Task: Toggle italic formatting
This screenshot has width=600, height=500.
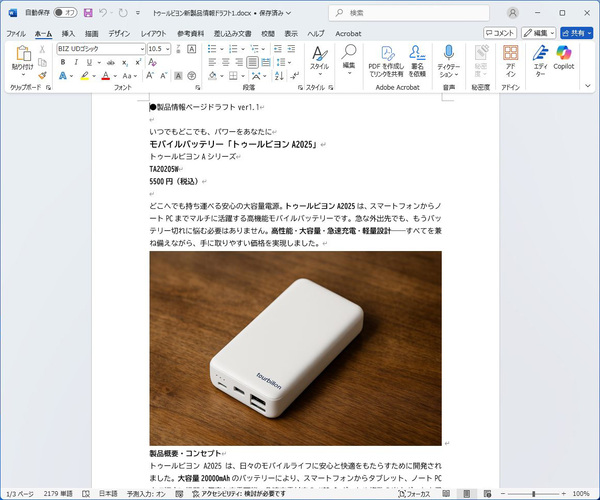Action: coord(74,62)
